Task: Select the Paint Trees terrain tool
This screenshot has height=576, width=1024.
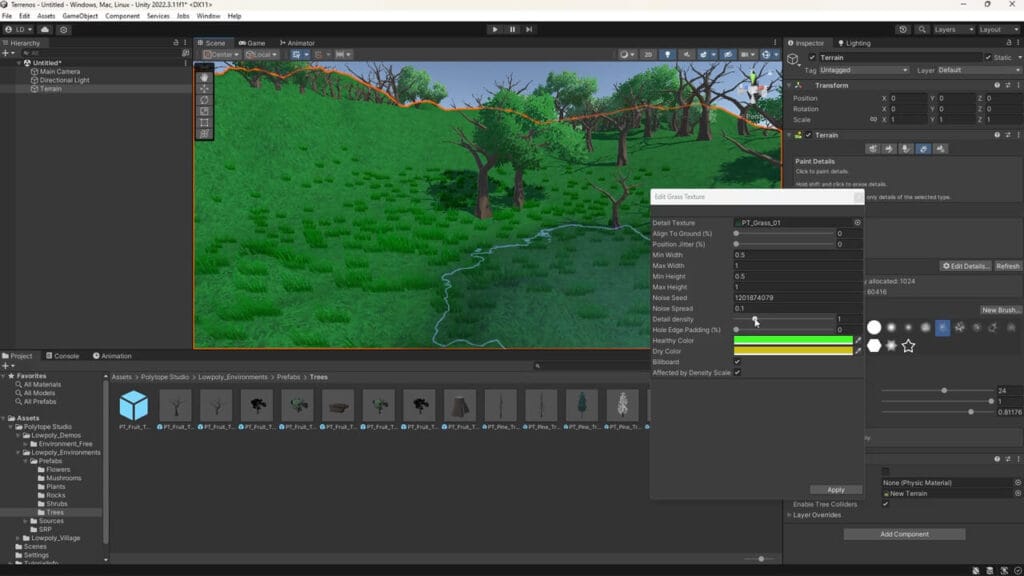Action: (x=906, y=148)
